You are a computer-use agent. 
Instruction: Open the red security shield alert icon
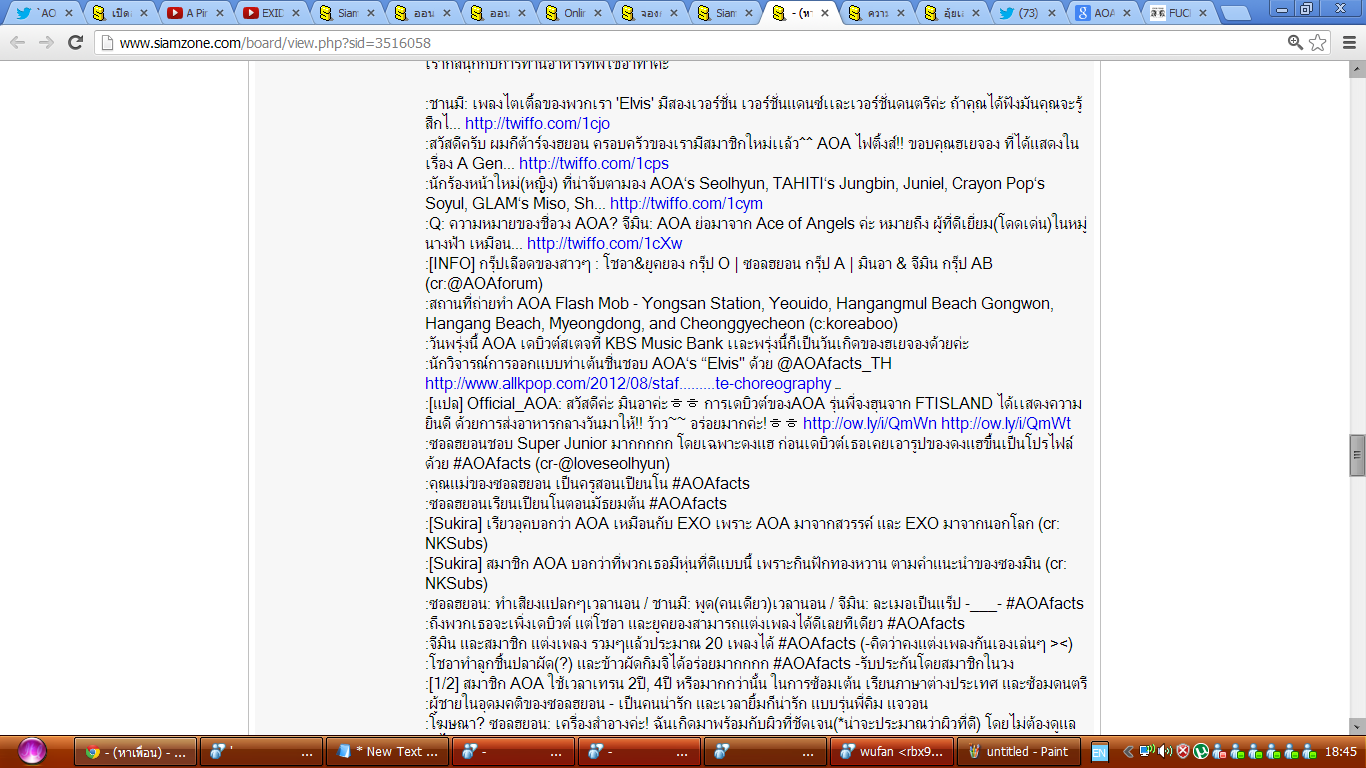click(x=1182, y=752)
